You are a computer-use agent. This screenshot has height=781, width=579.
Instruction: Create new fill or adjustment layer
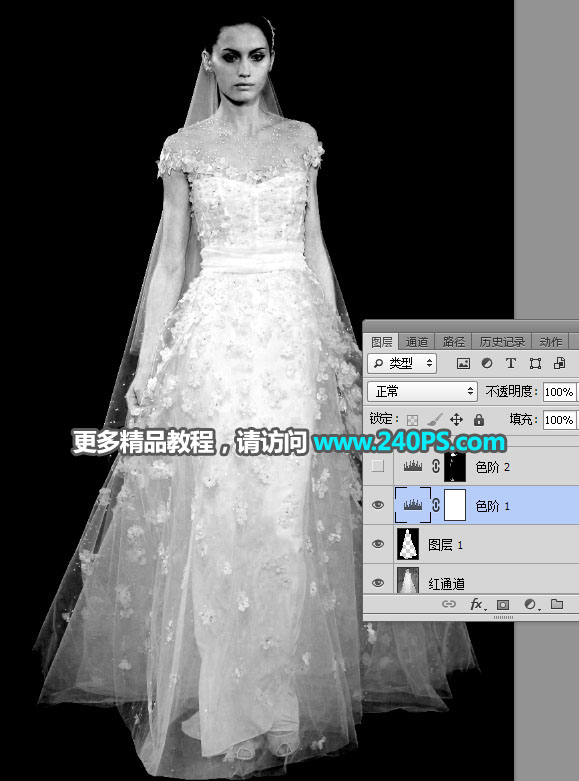tap(531, 604)
